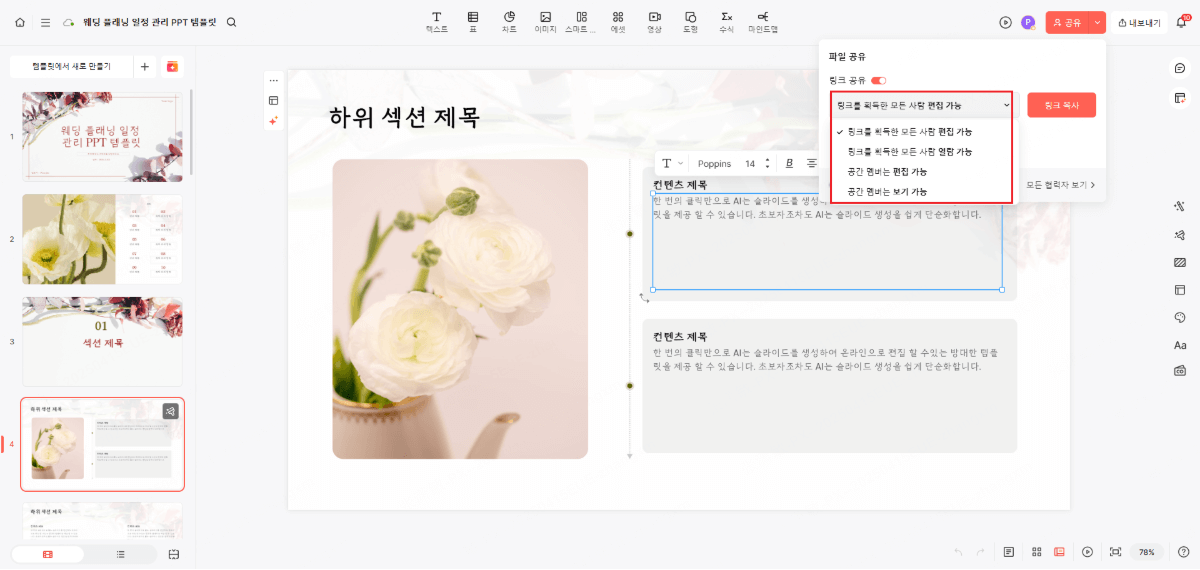
Task: Open the Aa font settings icon
Action: point(1180,345)
